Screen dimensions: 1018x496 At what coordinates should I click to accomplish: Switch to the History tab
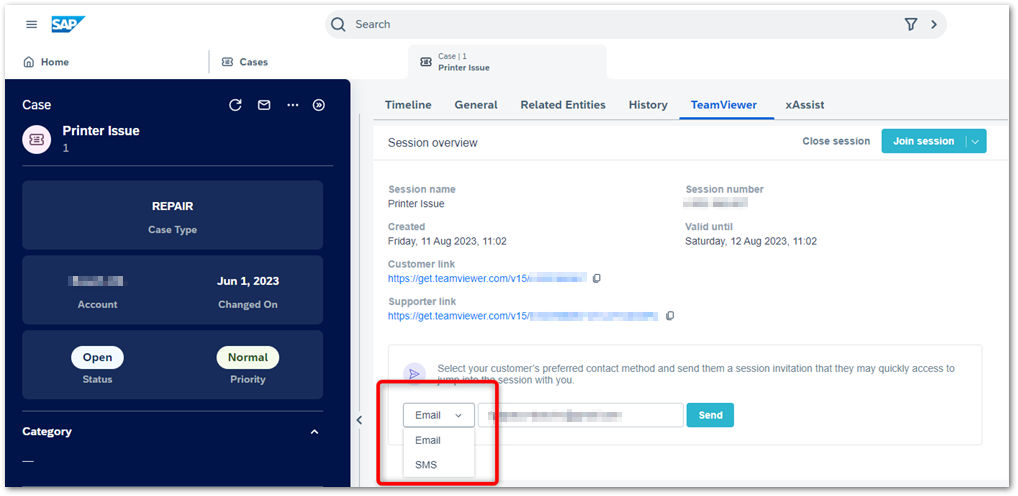tap(648, 105)
